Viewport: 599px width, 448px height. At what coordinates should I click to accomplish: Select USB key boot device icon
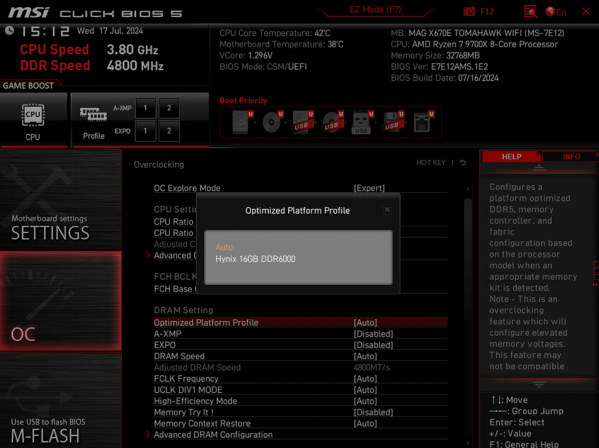[363, 122]
